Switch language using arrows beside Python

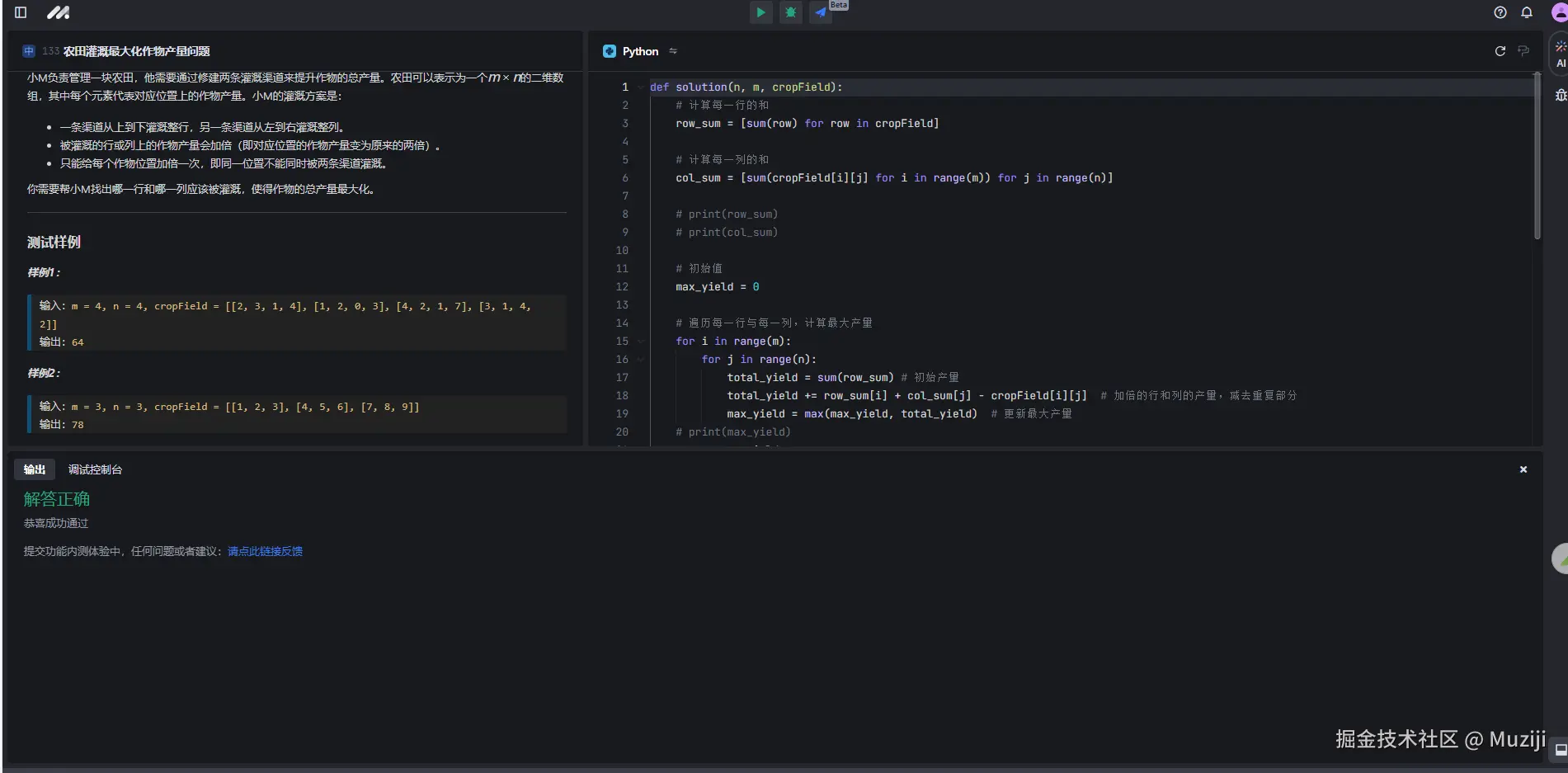coord(673,51)
